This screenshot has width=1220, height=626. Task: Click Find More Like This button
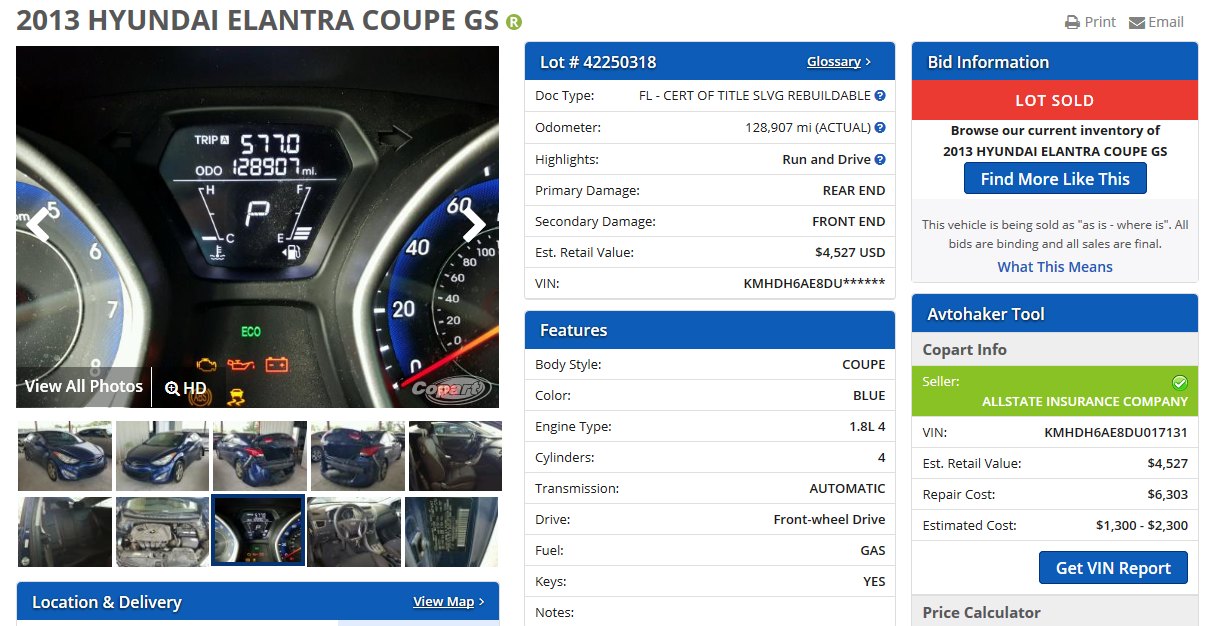pos(1055,179)
